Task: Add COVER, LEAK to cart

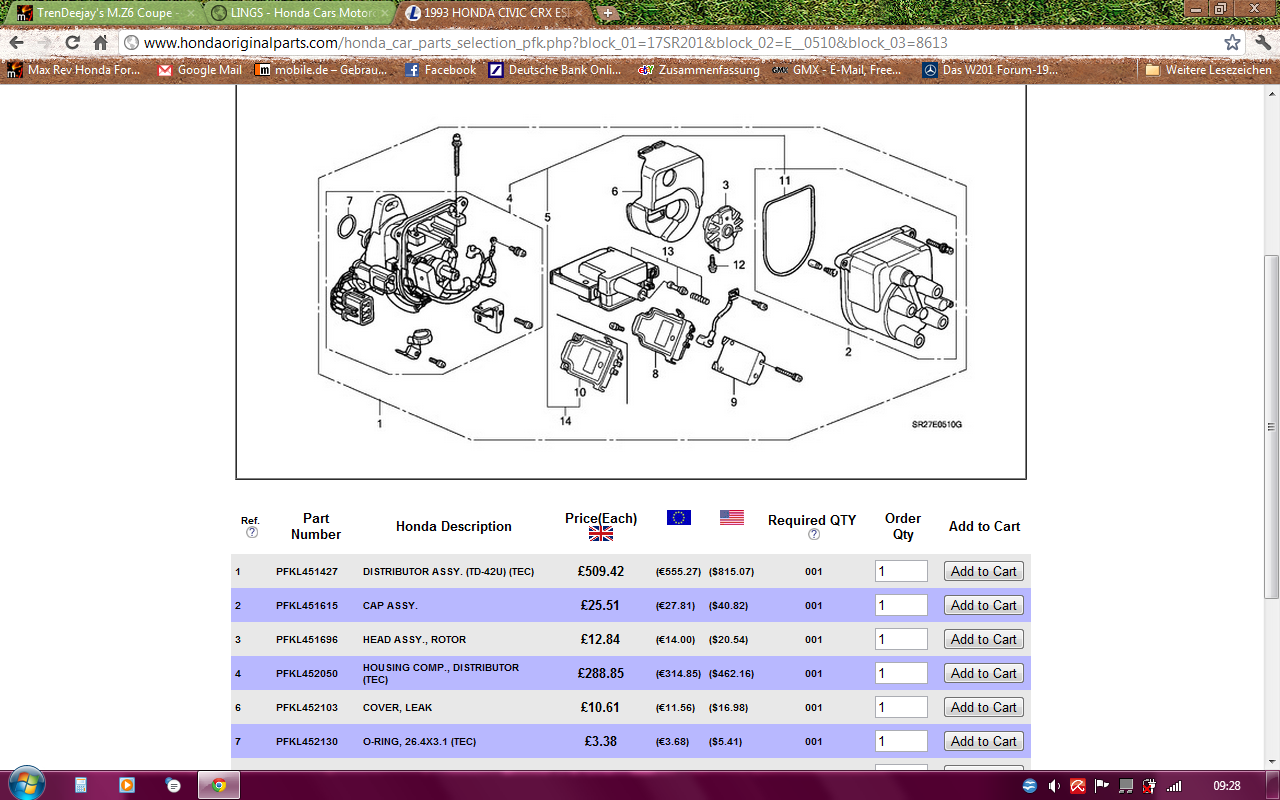Action: [984, 707]
